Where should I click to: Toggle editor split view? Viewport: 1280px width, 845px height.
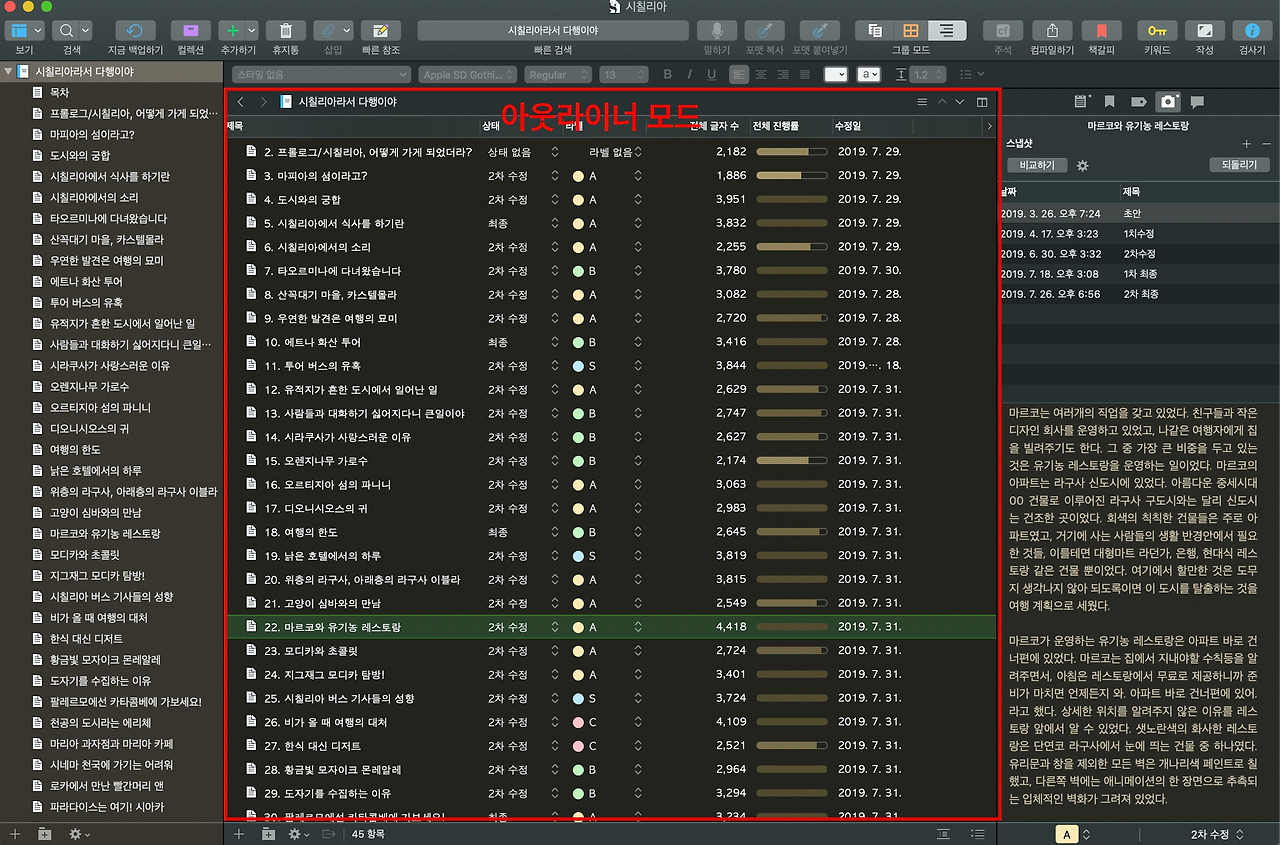pos(983,102)
